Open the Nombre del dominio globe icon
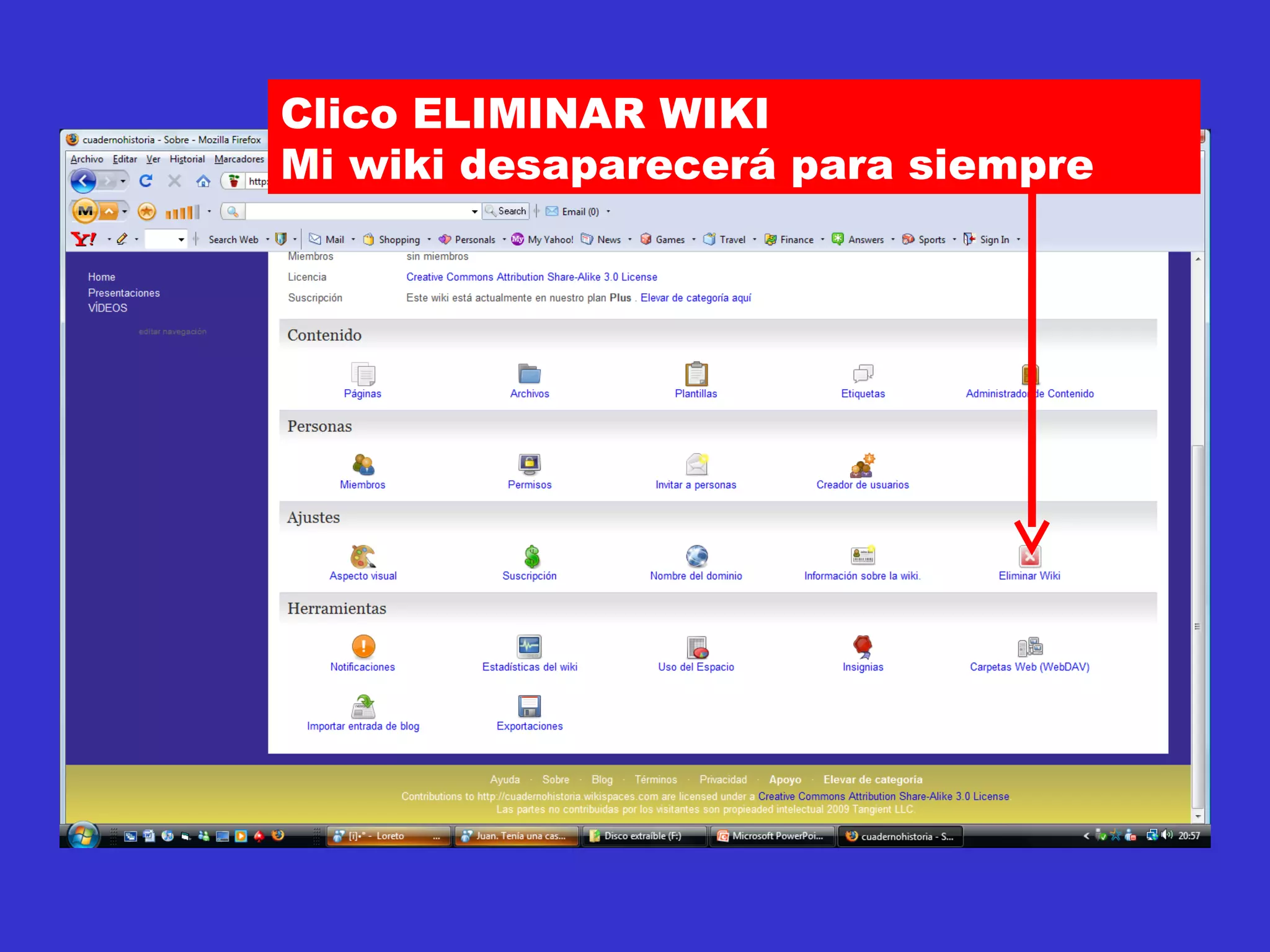 pos(696,556)
